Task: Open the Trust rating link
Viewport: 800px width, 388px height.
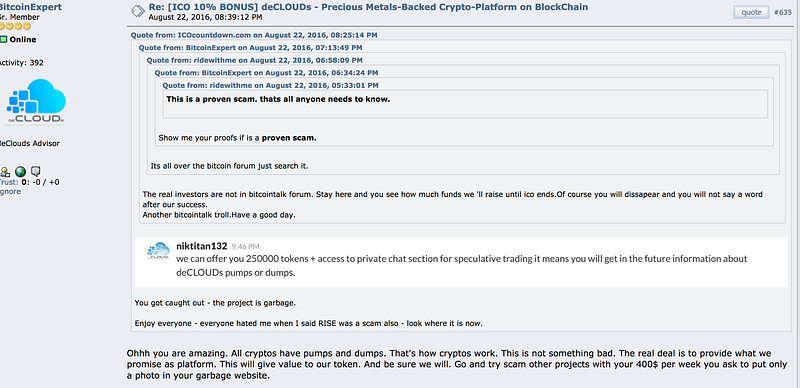Action: [x=9, y=182]
